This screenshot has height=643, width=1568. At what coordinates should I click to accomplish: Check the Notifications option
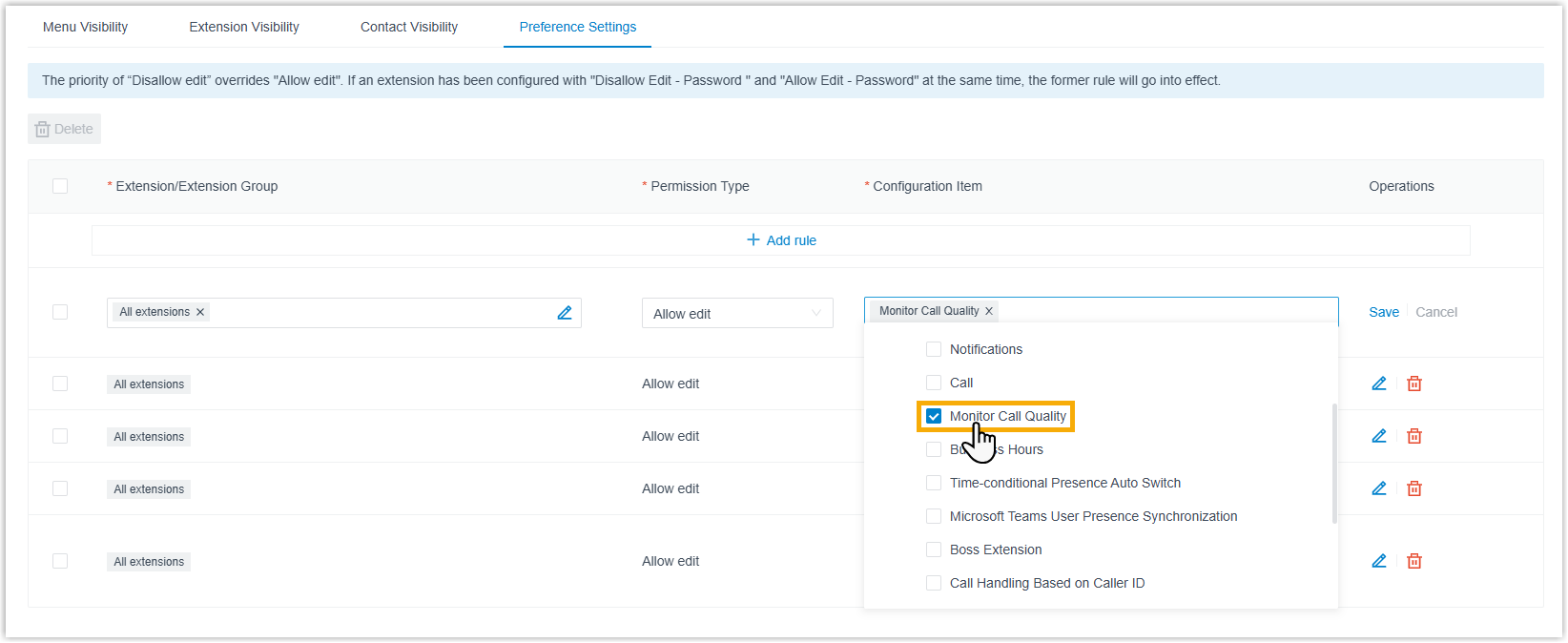pyautogui.click(x=934, y=349)
